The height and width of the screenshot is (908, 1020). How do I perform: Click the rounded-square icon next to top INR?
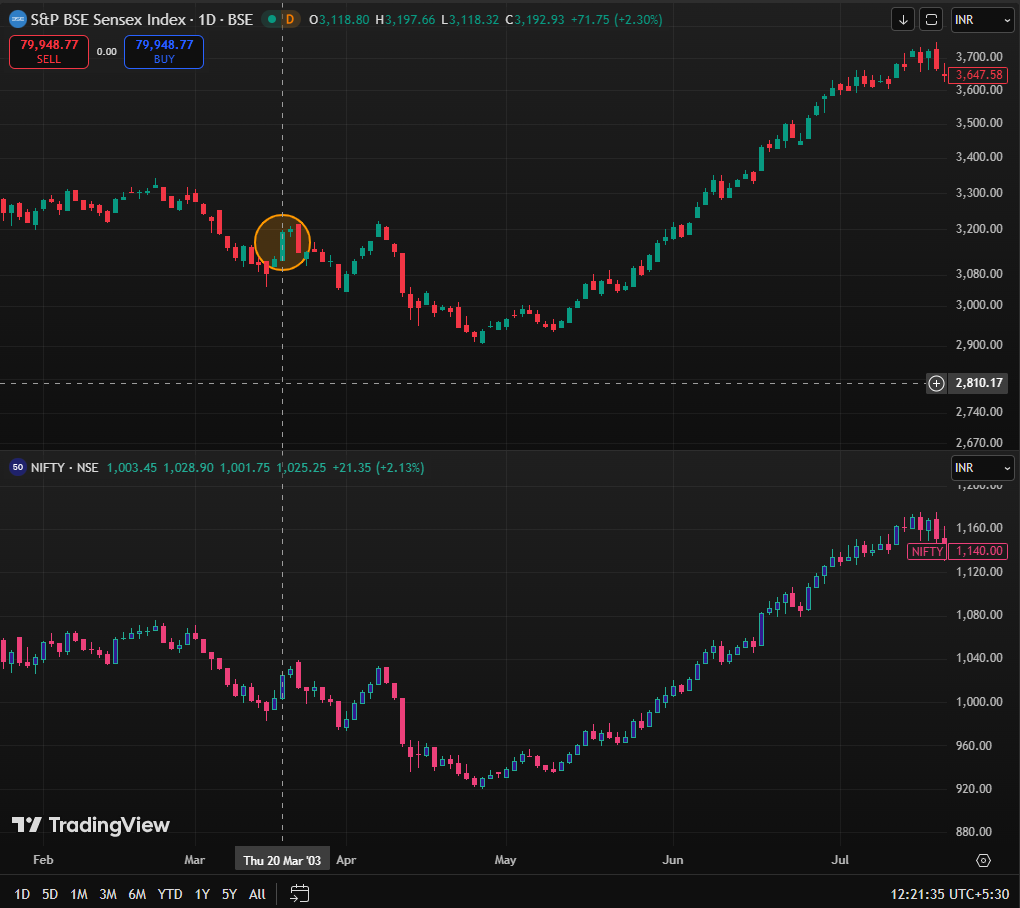[x=932, y=19]
